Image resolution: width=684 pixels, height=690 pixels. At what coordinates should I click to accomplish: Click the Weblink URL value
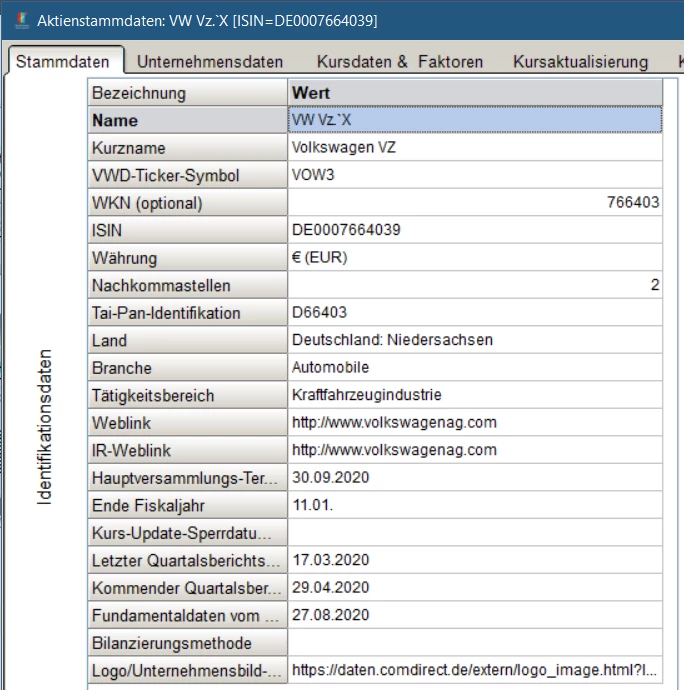475,422
